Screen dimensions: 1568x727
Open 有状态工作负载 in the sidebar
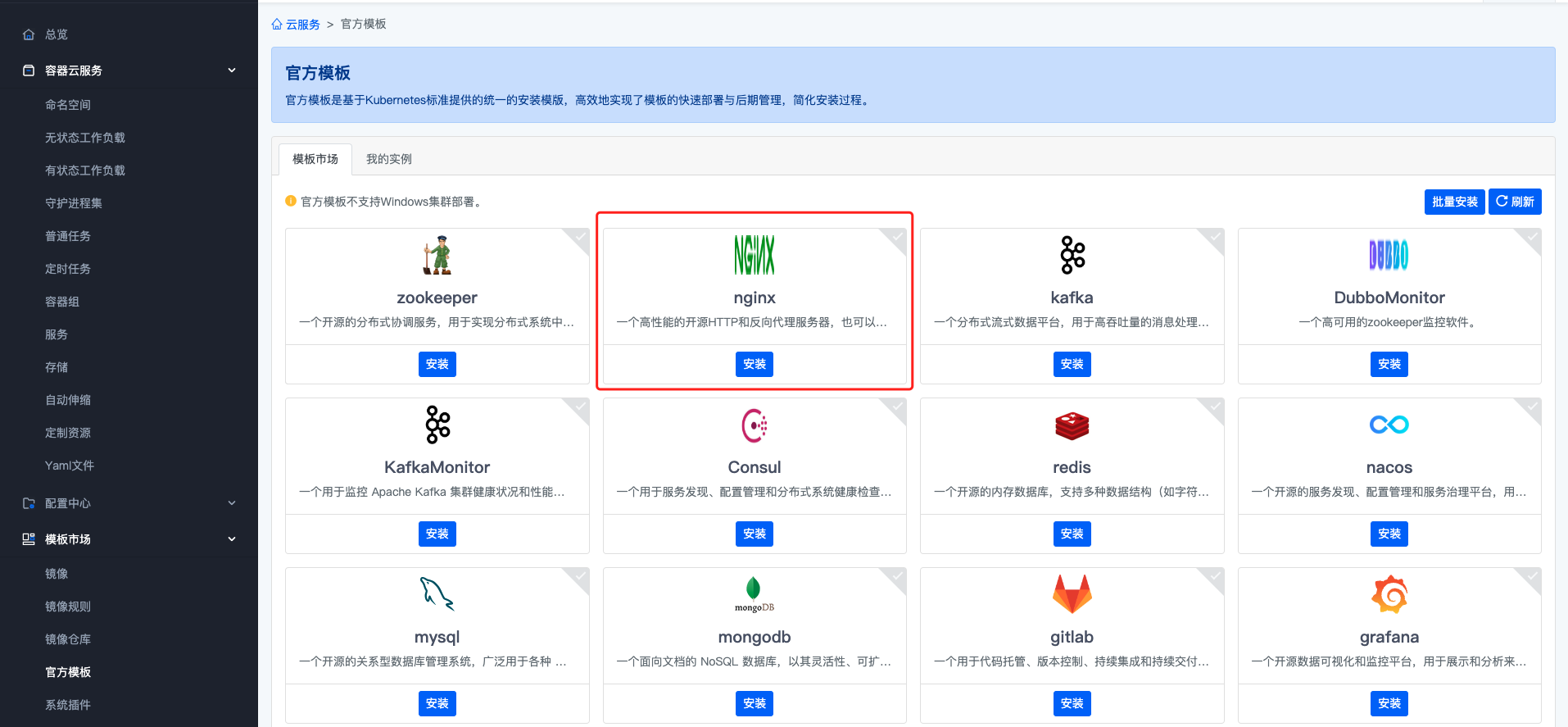point(85,170)
